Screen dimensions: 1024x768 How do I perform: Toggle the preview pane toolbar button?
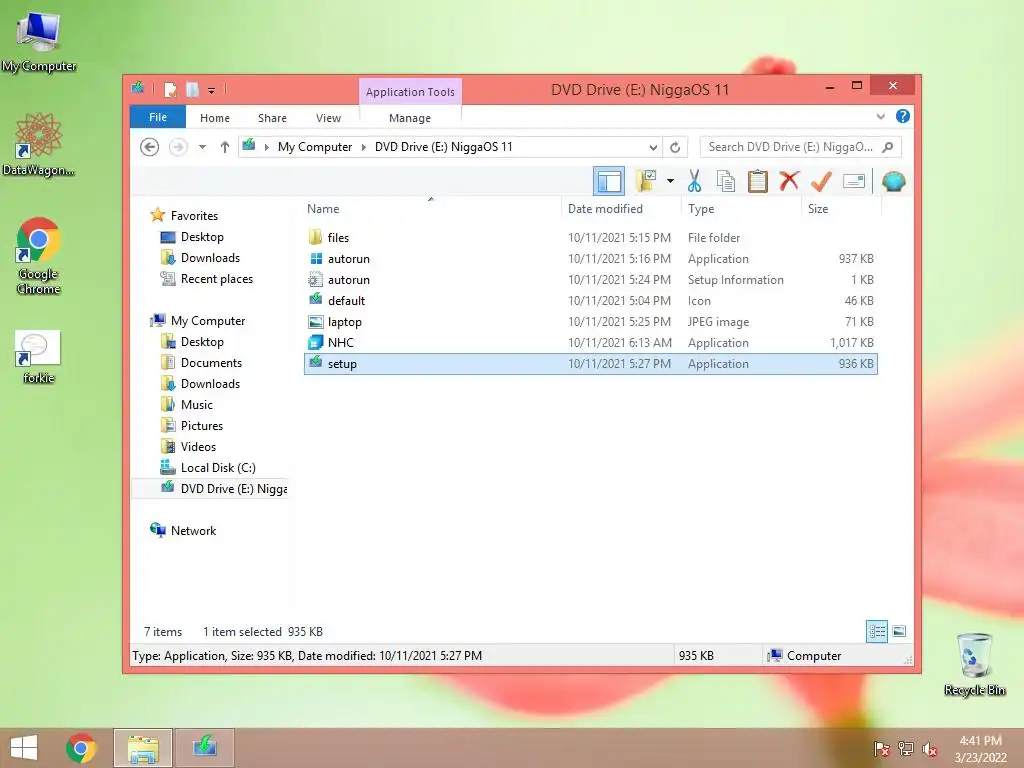(609, 182)
